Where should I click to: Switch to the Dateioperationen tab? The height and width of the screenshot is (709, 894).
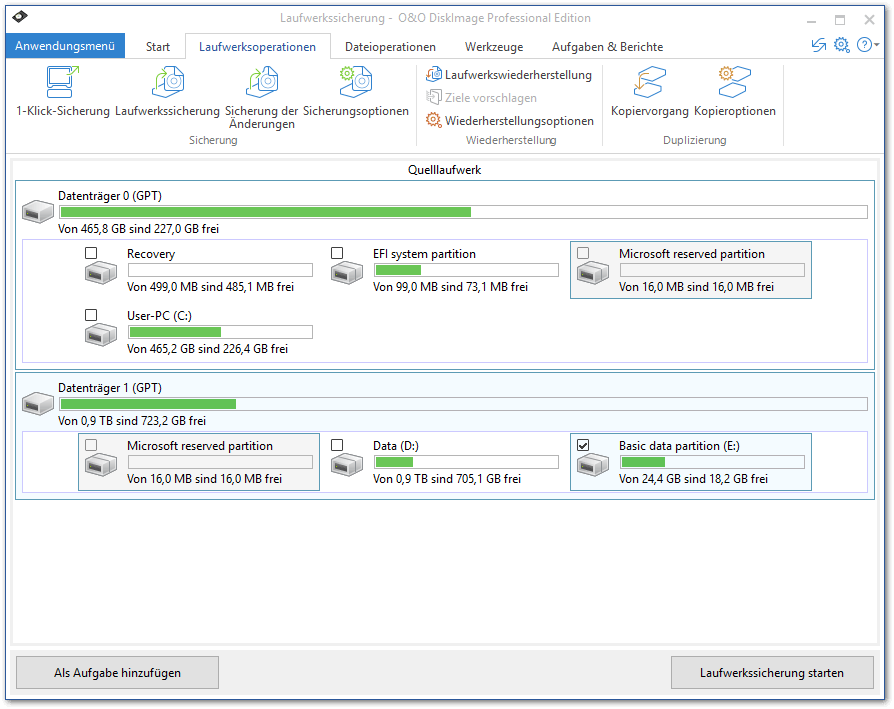tap(390, 47)
